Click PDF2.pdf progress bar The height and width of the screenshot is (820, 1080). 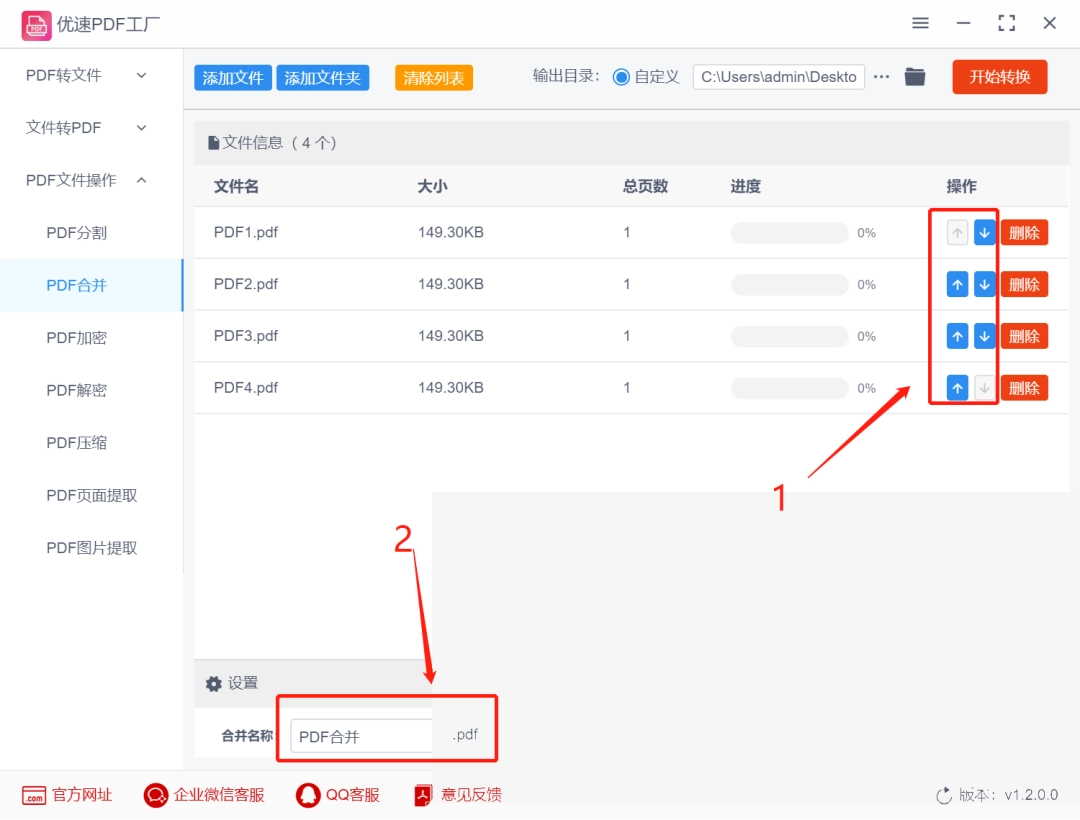pos(789,284)
